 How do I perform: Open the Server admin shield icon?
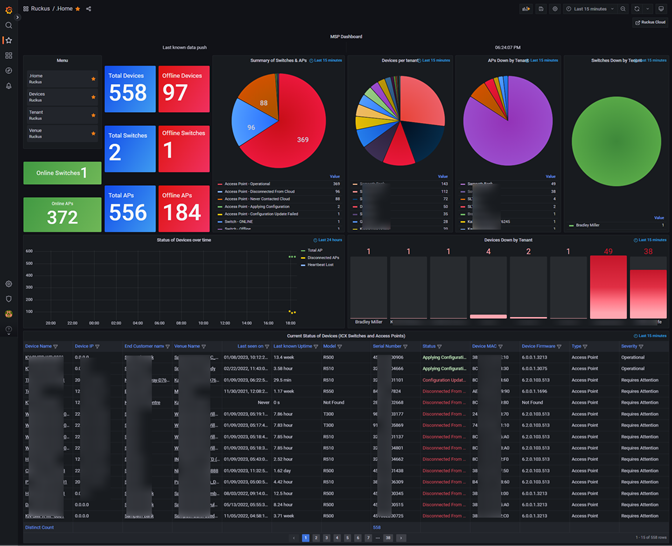tap(9, 299)
